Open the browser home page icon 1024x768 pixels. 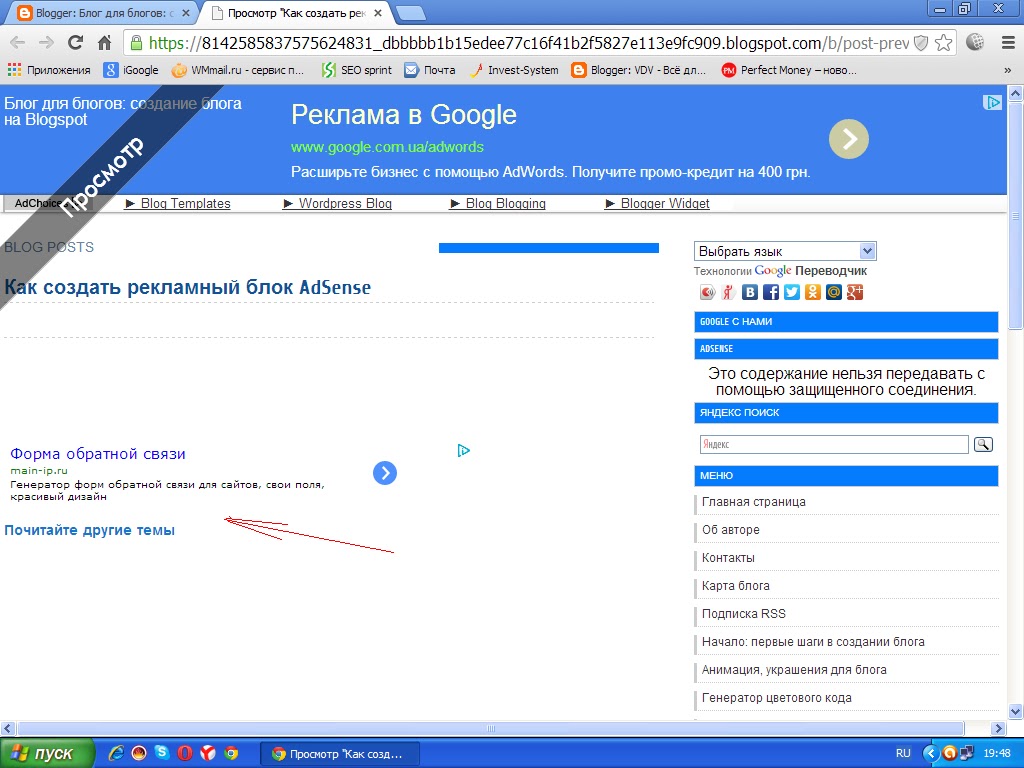tap(104, 43)
